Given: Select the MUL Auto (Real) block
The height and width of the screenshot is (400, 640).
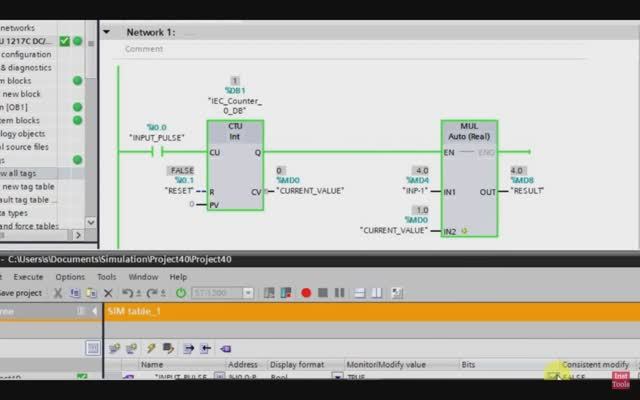Looking at the screenshot, I should (469, 178).
